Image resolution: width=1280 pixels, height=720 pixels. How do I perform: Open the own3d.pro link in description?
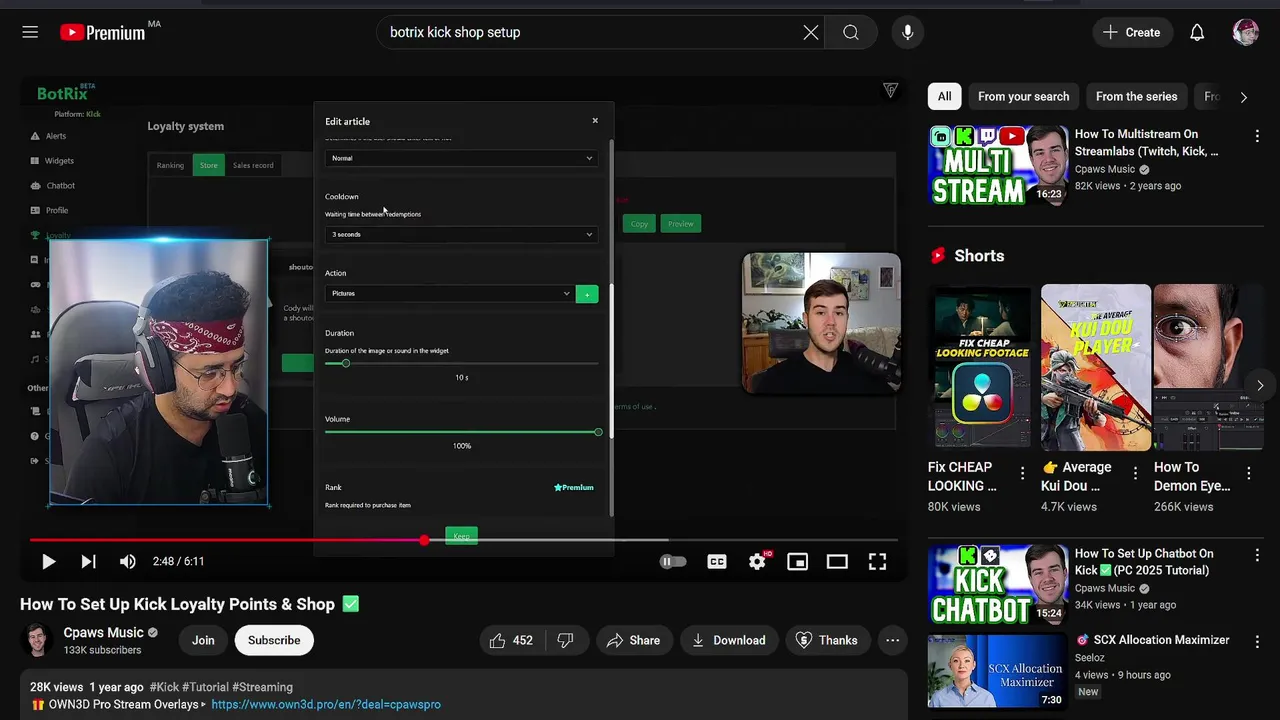pyautogui.click(x=326, y=704)
